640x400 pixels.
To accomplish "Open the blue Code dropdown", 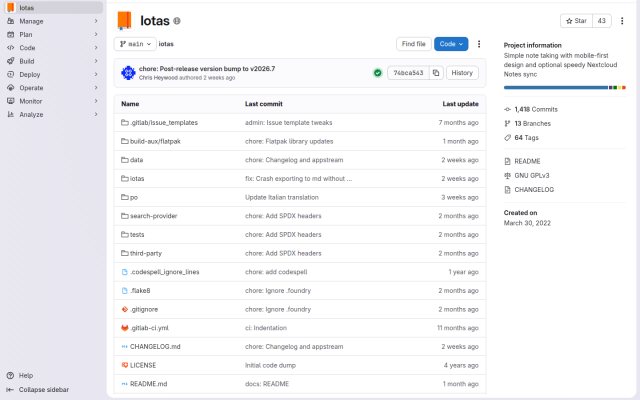I will pyautogui.click(x=451, y=44).
